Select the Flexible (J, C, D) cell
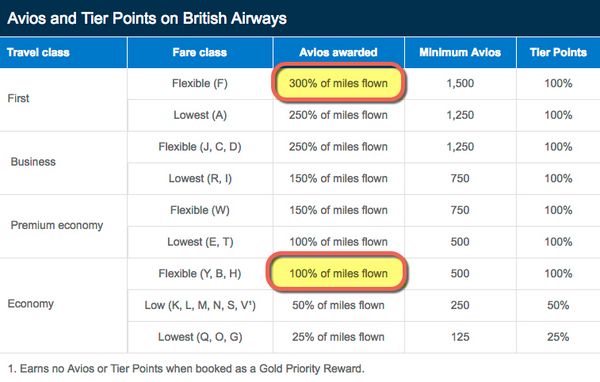 coord(200,147)
